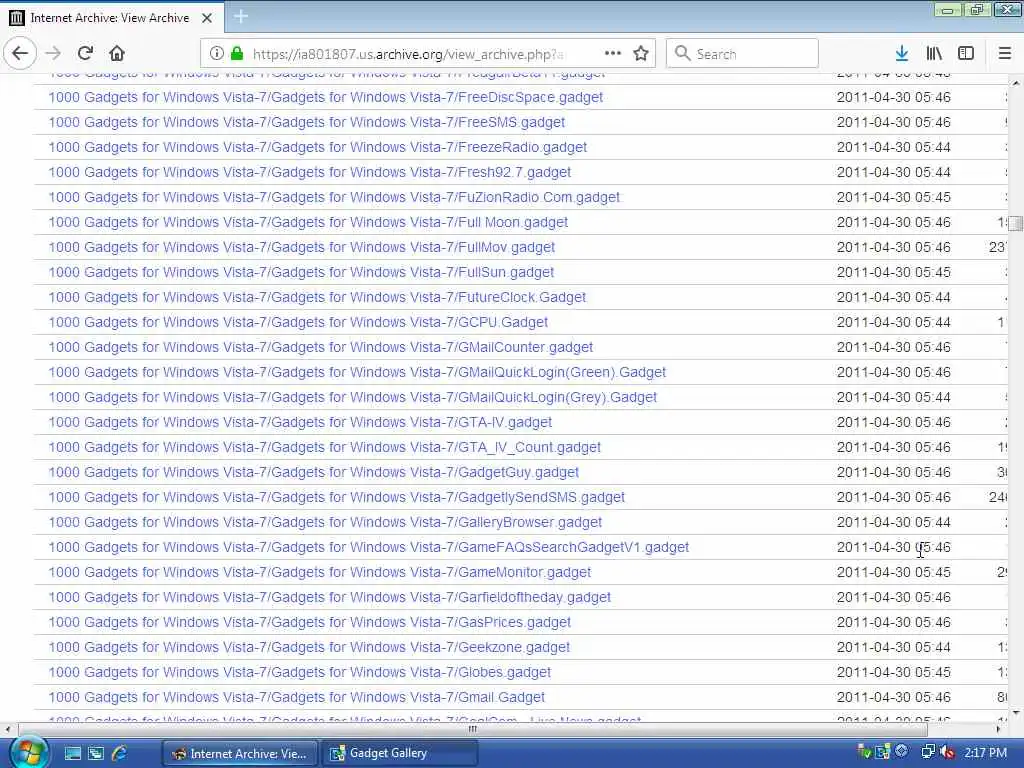Open GadgetGuy.gadget link
Screen dimensions: 1024x768
(313, 472)
